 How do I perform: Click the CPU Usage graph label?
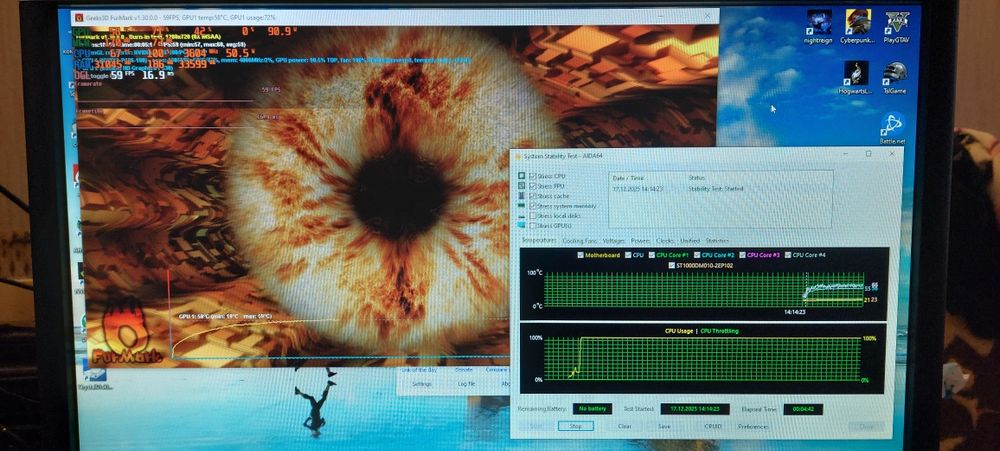click(679, 331)
